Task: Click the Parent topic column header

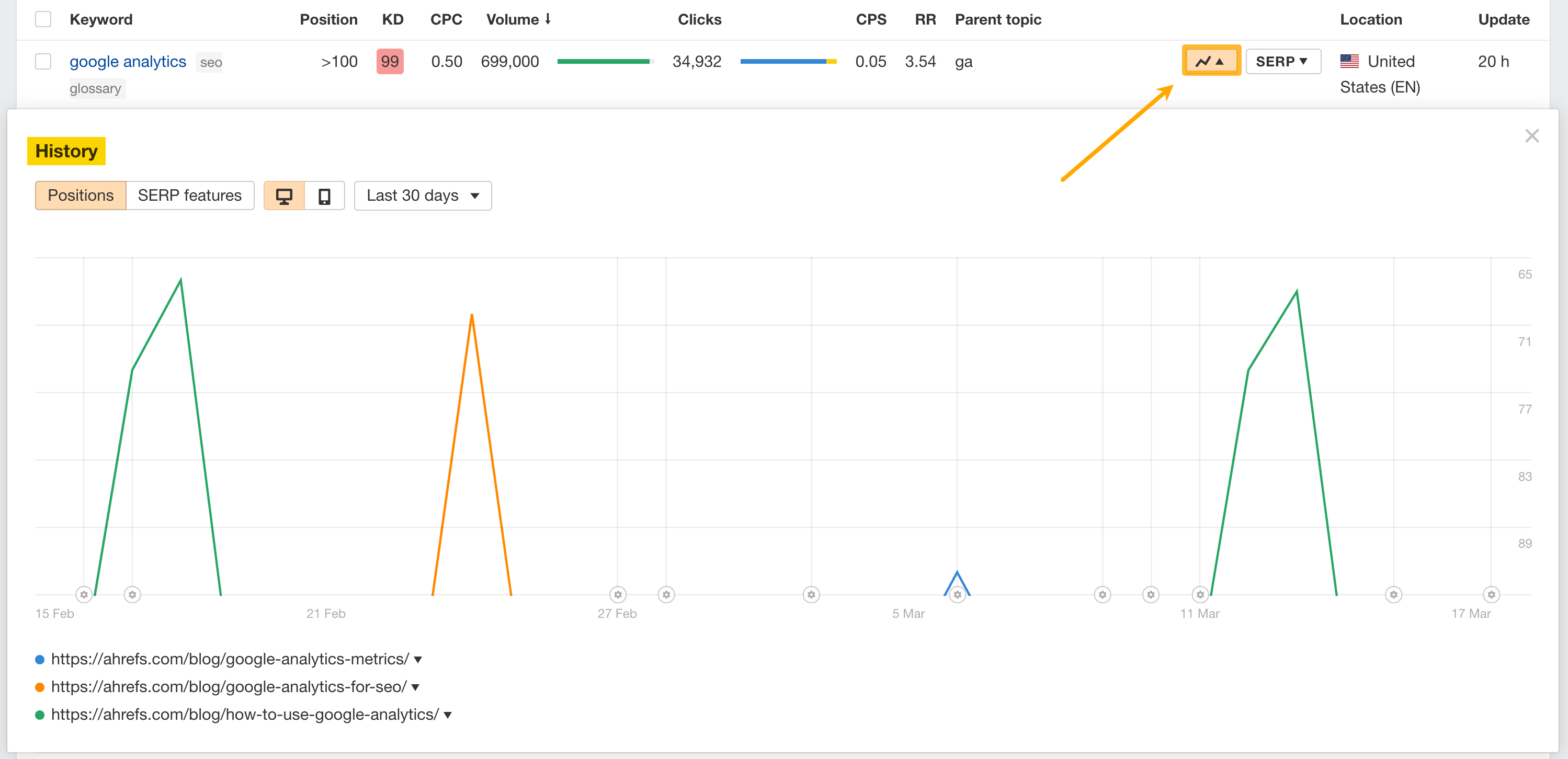Action: (998, 19)
